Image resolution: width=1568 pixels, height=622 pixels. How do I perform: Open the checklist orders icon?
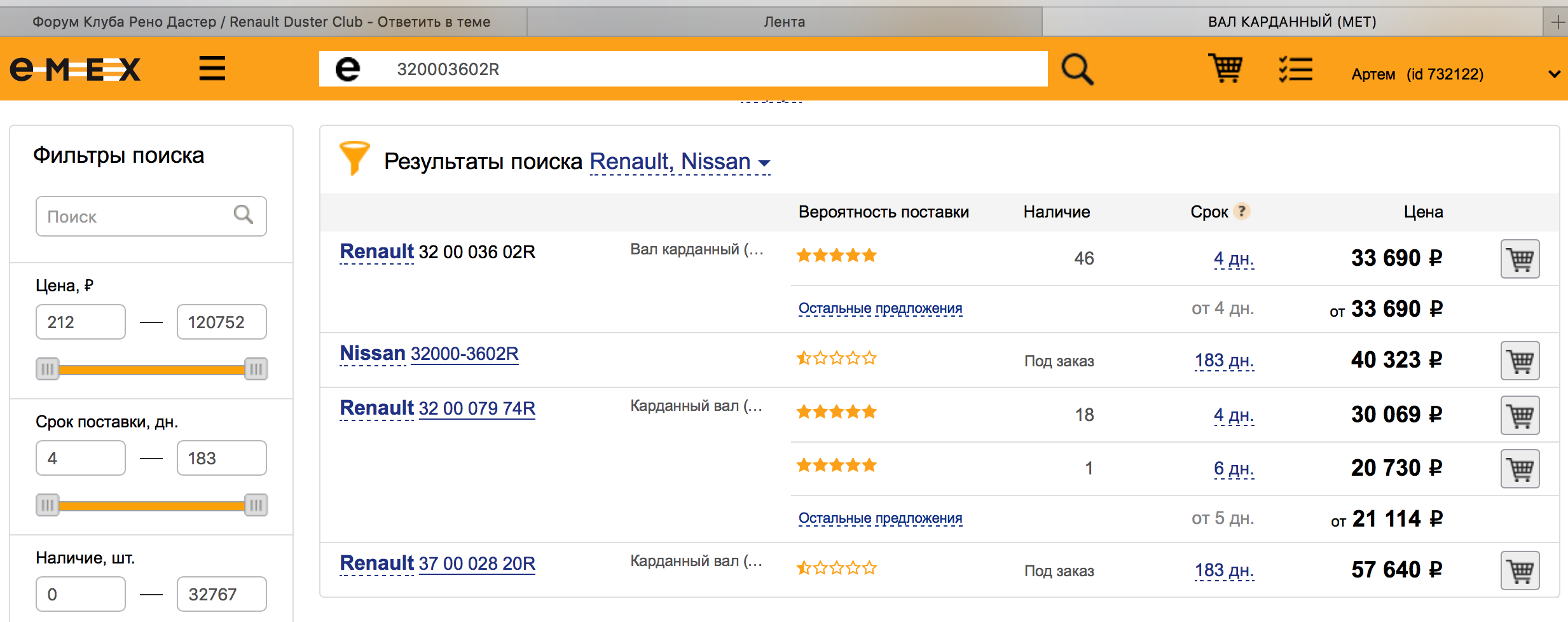point(1295,69)
